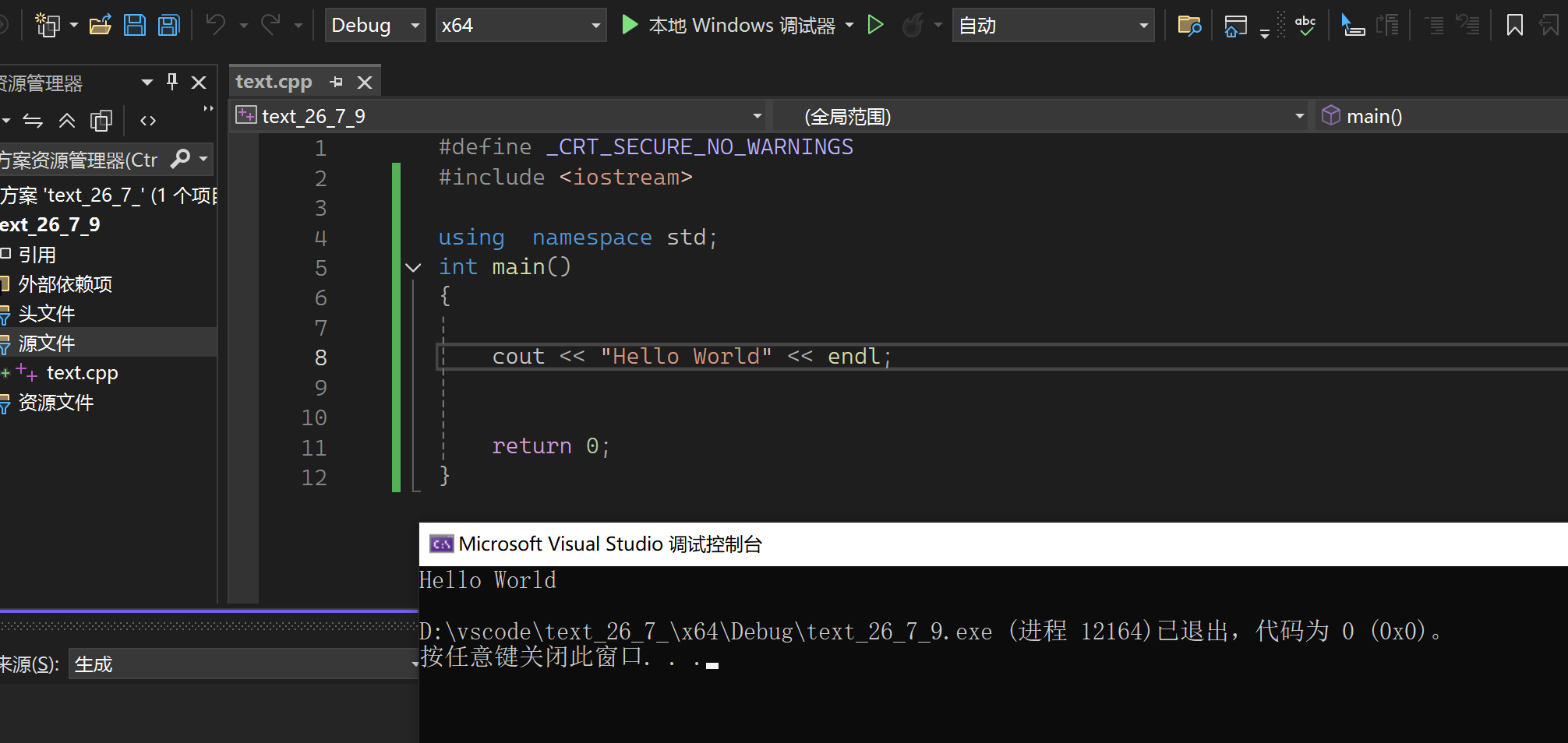This screenshot has width=1568, height=743.
Task: Select the 资源文件 folder node
Action: (56, 403)
